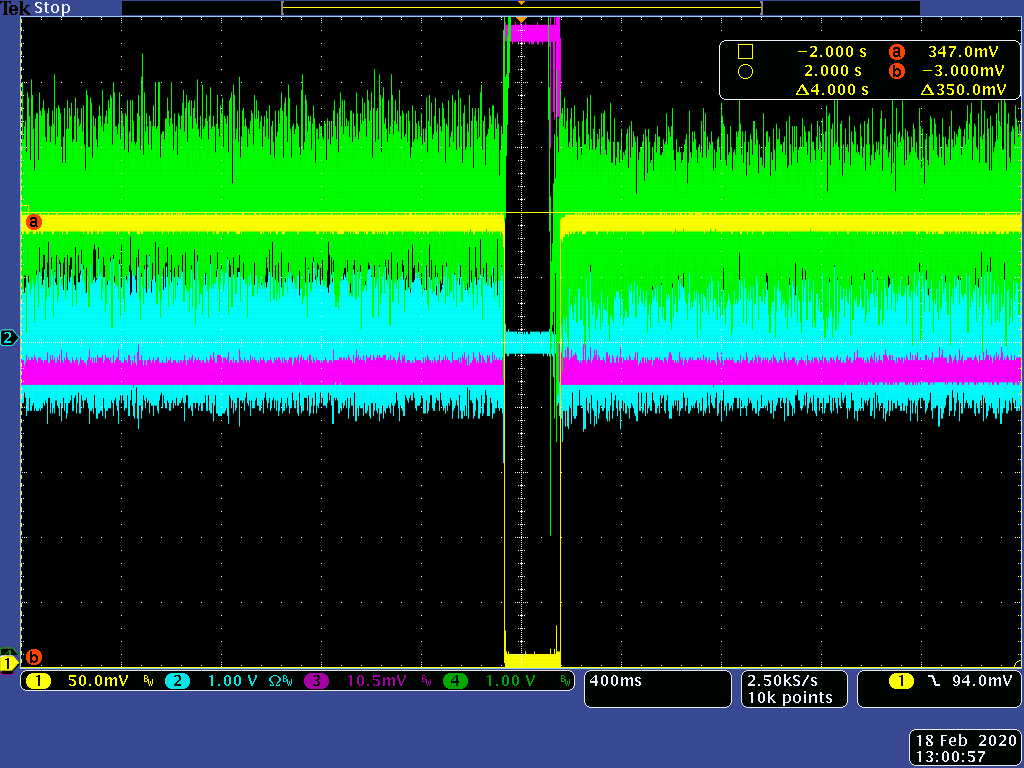1024x768 pixels.
Task: Click the channel 4 green badge
Action: pyautogui.click(x=456, y=681)
